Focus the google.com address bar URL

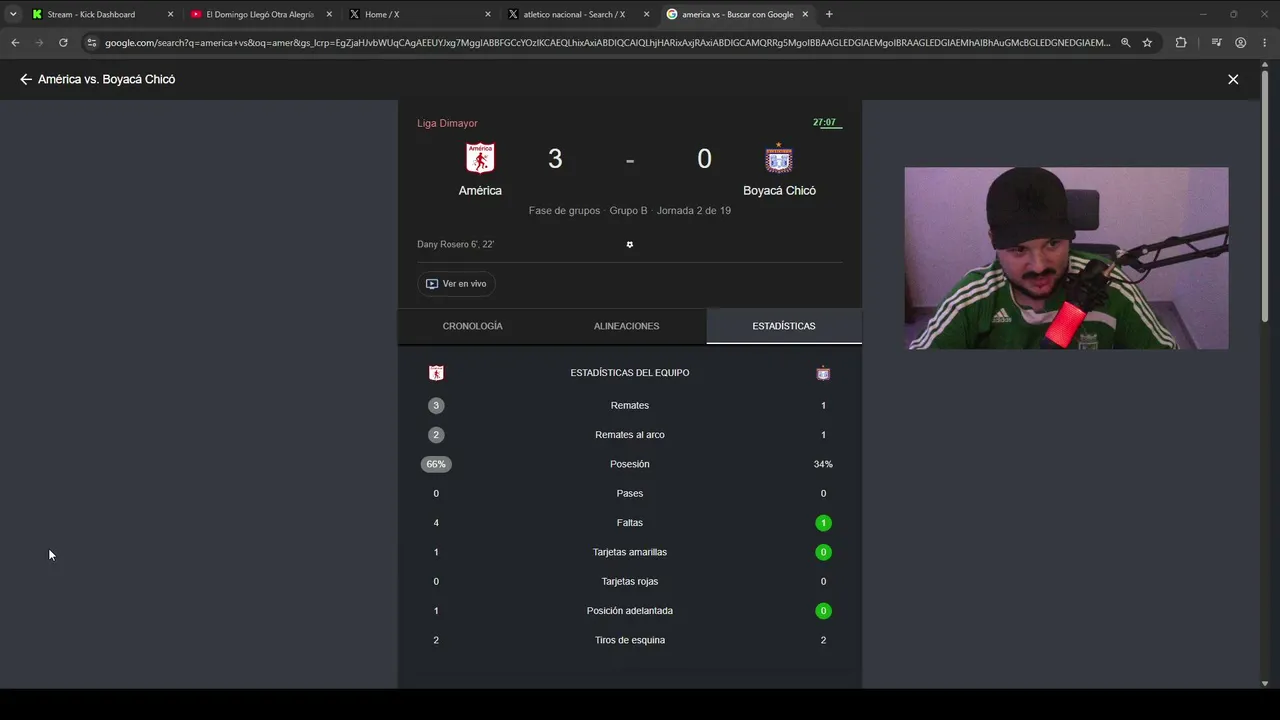[607, 43]
